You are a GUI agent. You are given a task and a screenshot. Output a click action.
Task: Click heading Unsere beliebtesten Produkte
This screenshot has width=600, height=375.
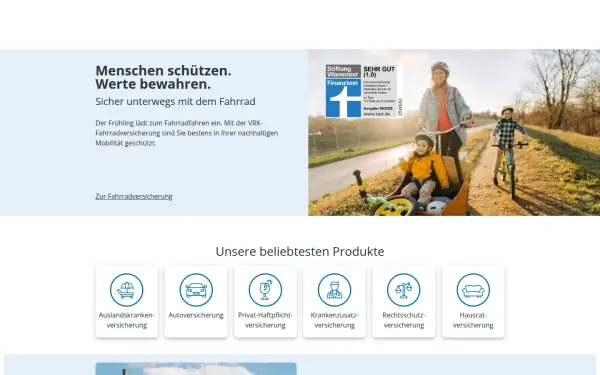(x=300, y=251)
